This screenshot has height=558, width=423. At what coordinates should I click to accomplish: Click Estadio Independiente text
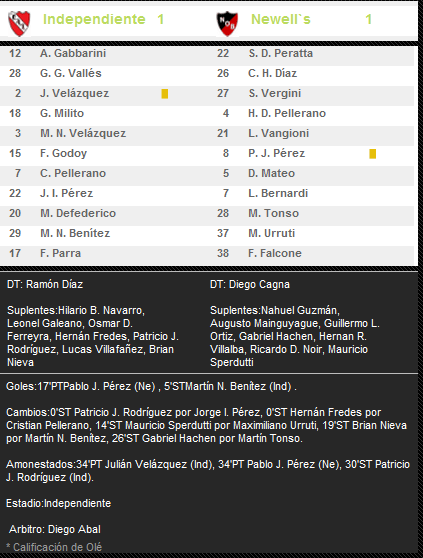[58, 503]
